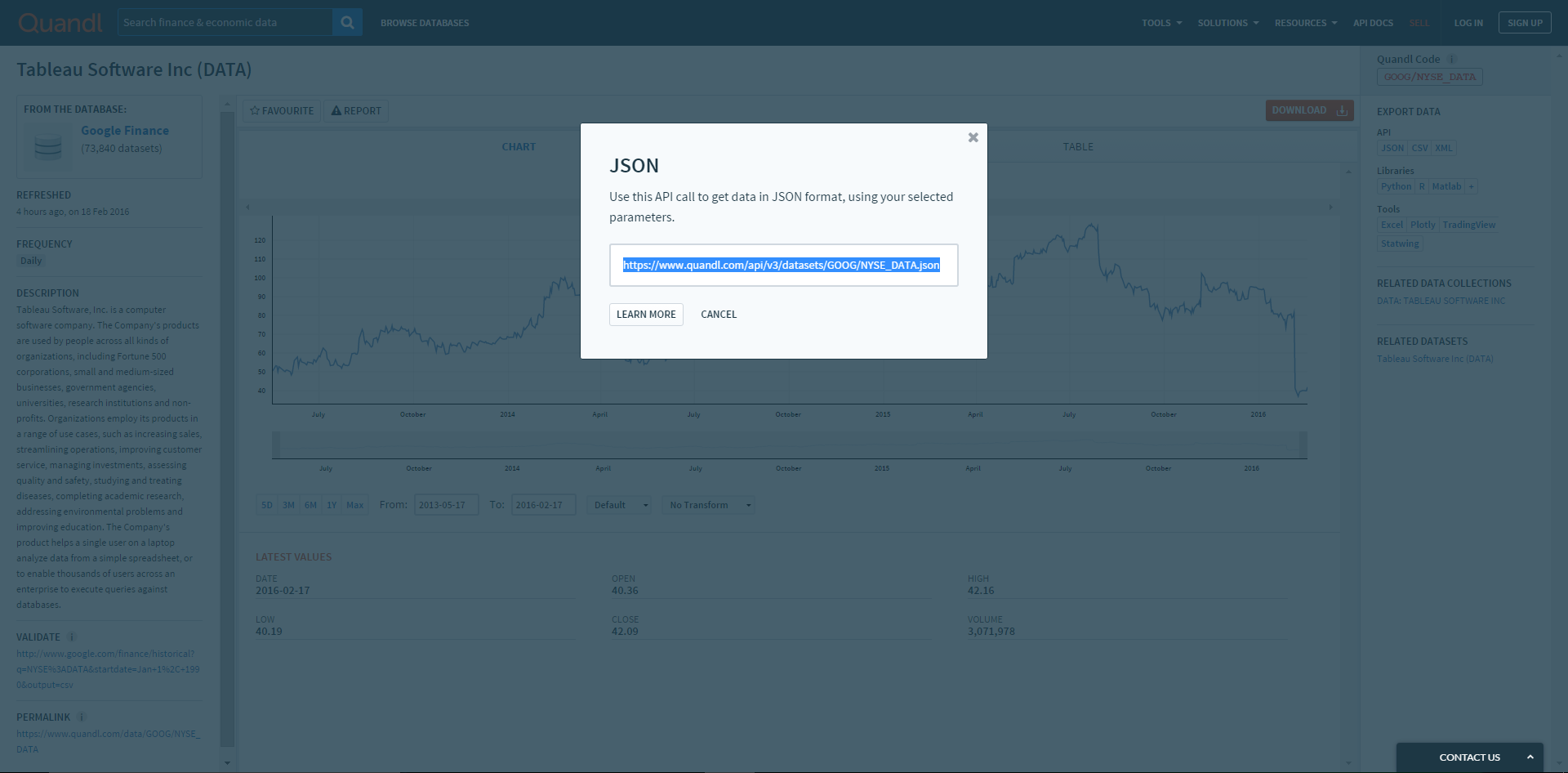Cancel the JSON dialog

[719, 315]
